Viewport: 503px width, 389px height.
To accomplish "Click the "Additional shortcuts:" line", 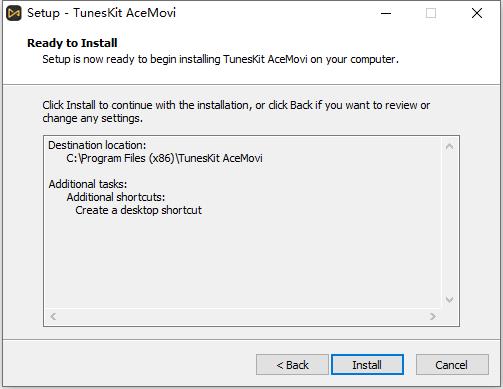I will click(x=116, y=197).
